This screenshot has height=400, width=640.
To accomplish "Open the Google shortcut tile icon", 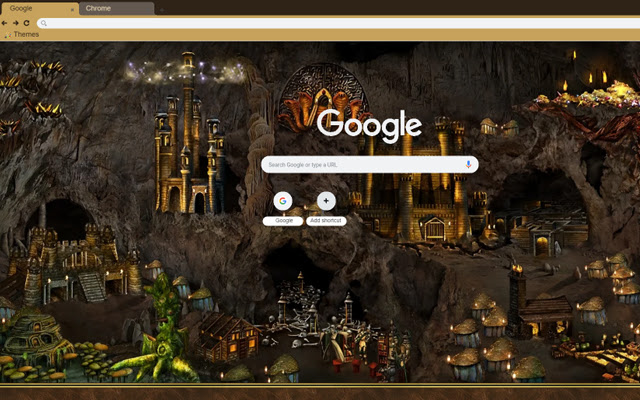I will pyautogui.click(x=283, y=201).
